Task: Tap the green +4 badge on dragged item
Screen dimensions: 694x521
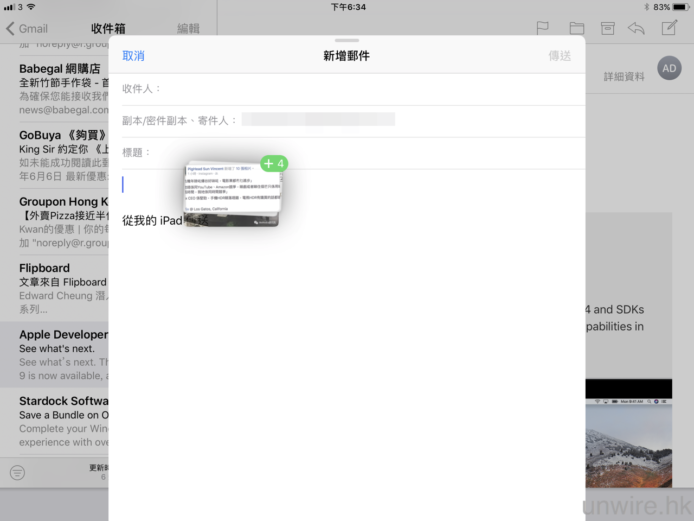Action: pyautogui.click(x=274, y=163)
